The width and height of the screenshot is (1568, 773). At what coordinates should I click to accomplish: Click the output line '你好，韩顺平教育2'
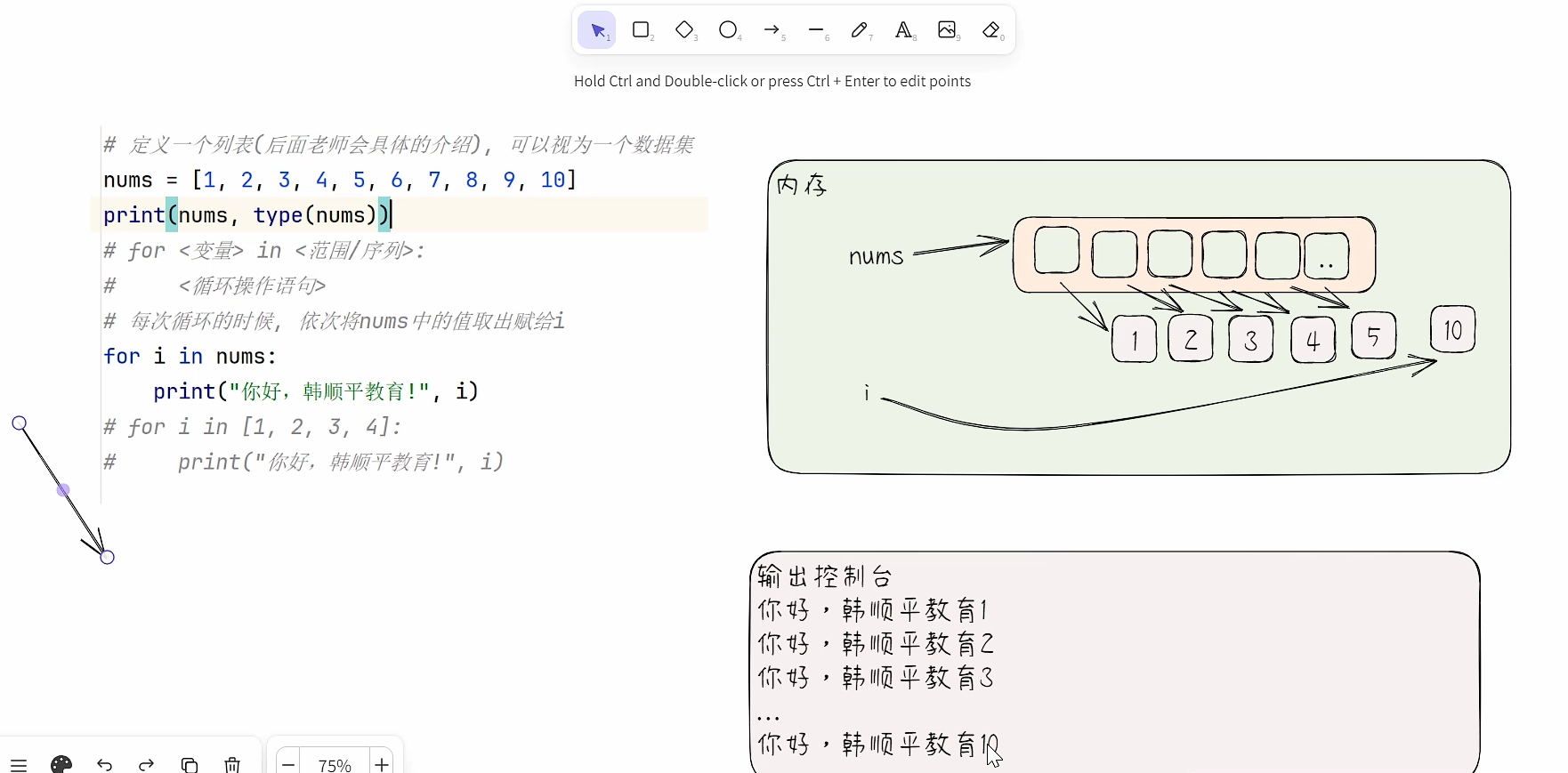876,643
